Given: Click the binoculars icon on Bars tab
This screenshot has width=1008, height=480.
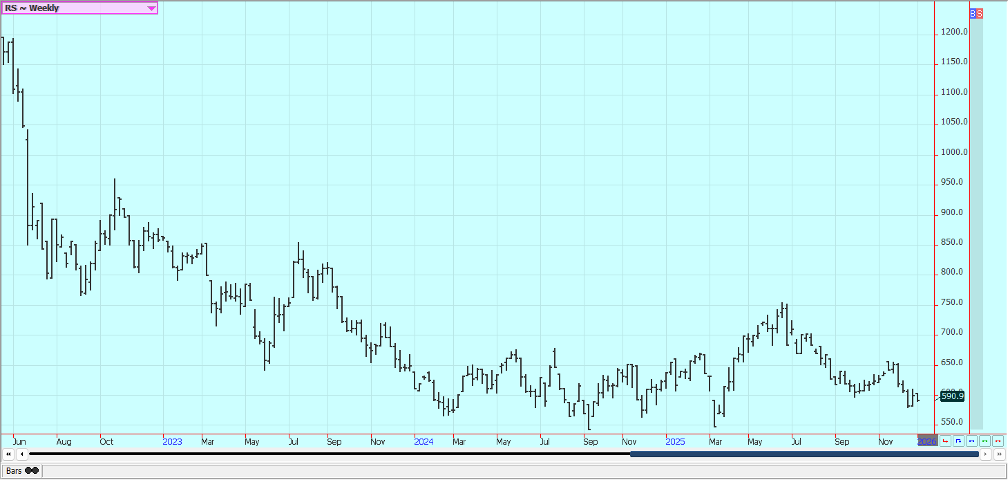Looking at the screenshot, I should pos(32,470).
